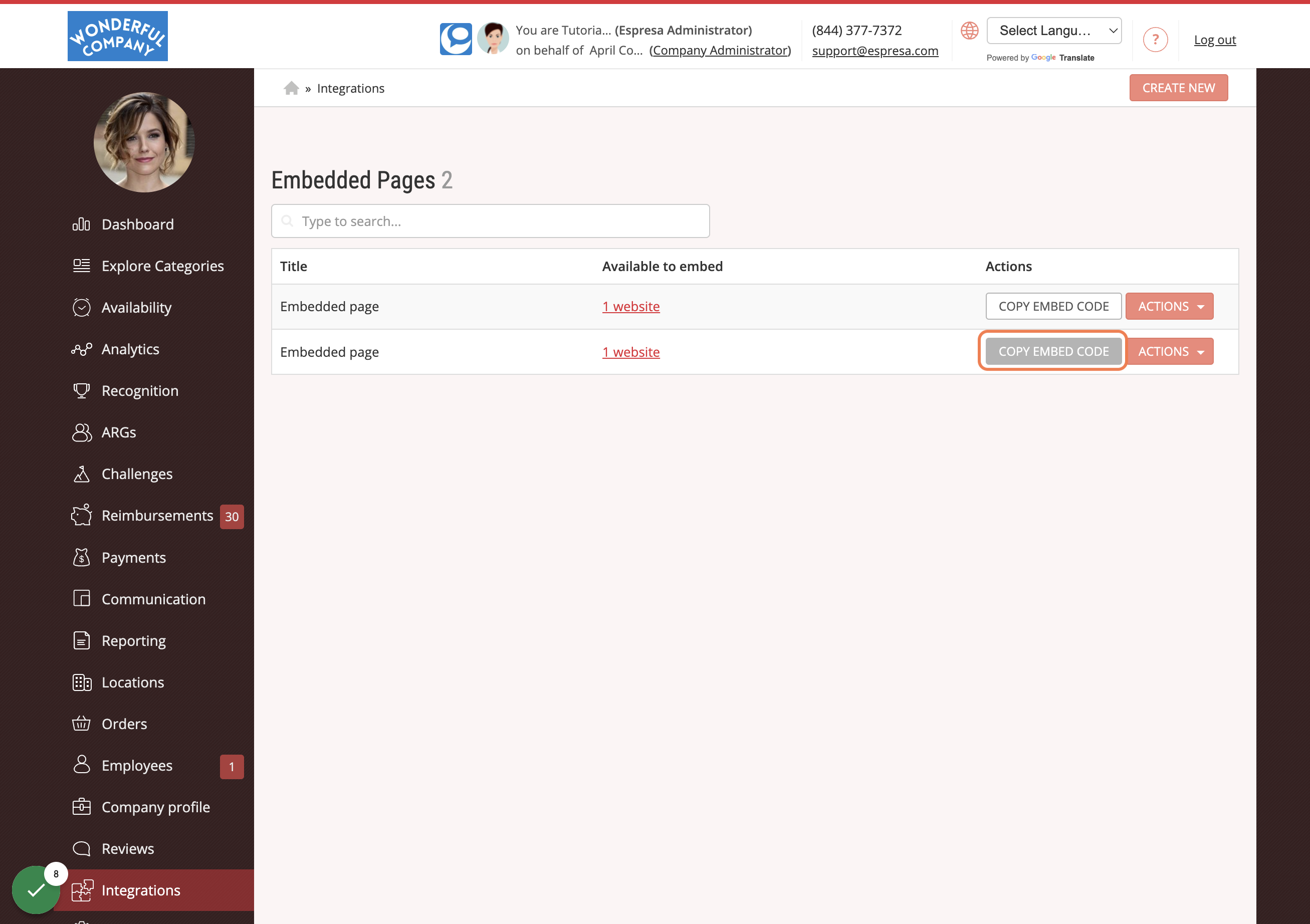The width and height of the screenshot is (1310, 924).
Task: Open Reviews in the sidebar
Action: (128, 849)
